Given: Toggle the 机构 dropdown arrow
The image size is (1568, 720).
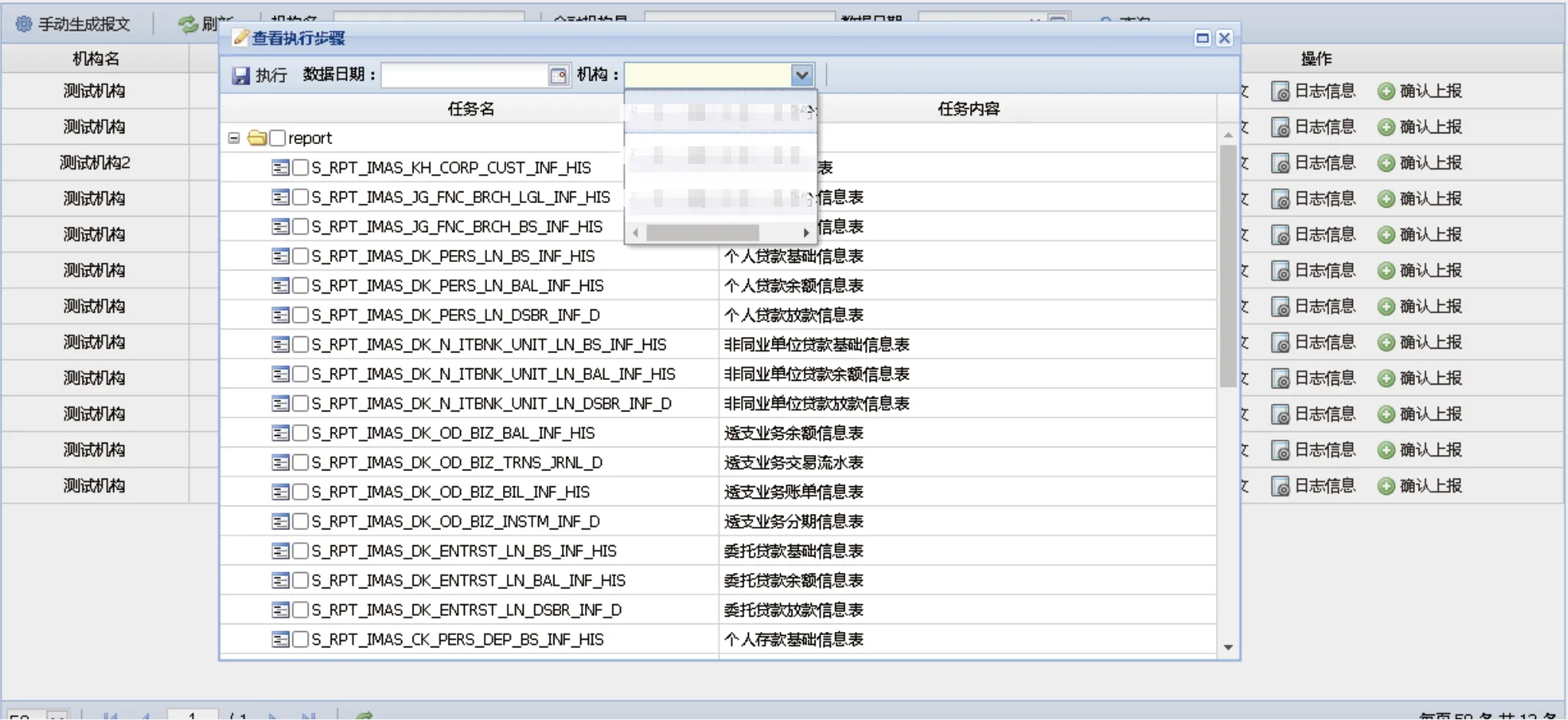Looking at the screenshot, I should coord(802,75).
